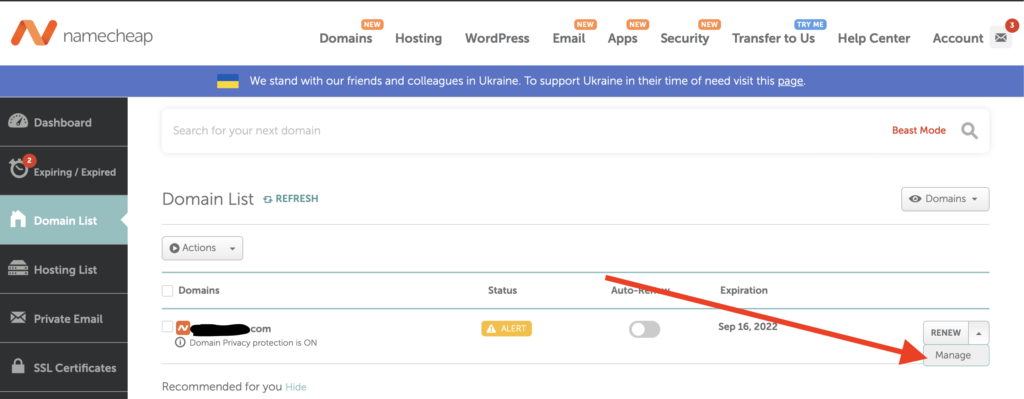This screenshot has height=399, width=1024.
Task: Click the Hosting List server icon
Action: [x=17, y=269]
